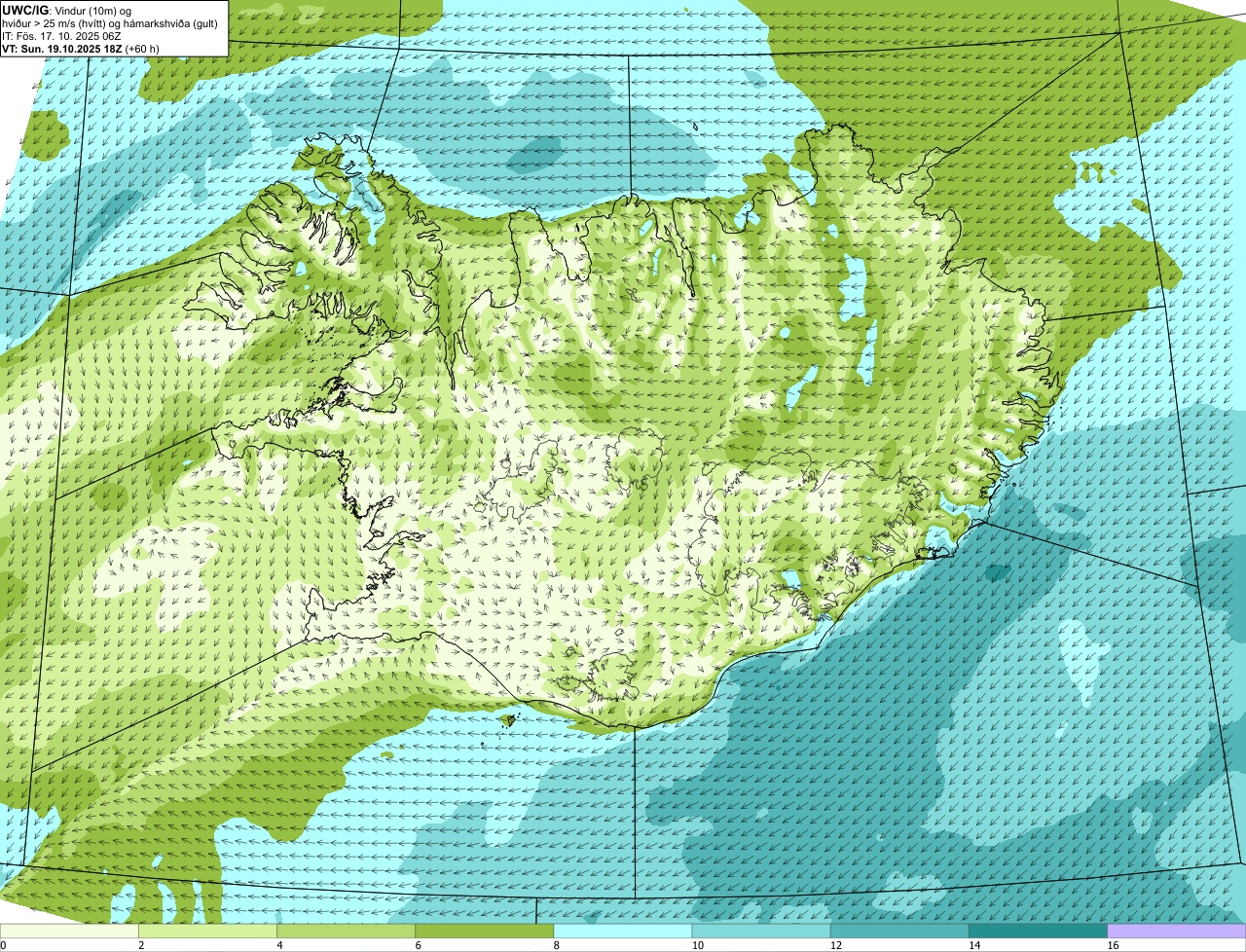Click the initial time "IT: Fös. 17. 10. 2025 06Z"

[x=62, y=36]
